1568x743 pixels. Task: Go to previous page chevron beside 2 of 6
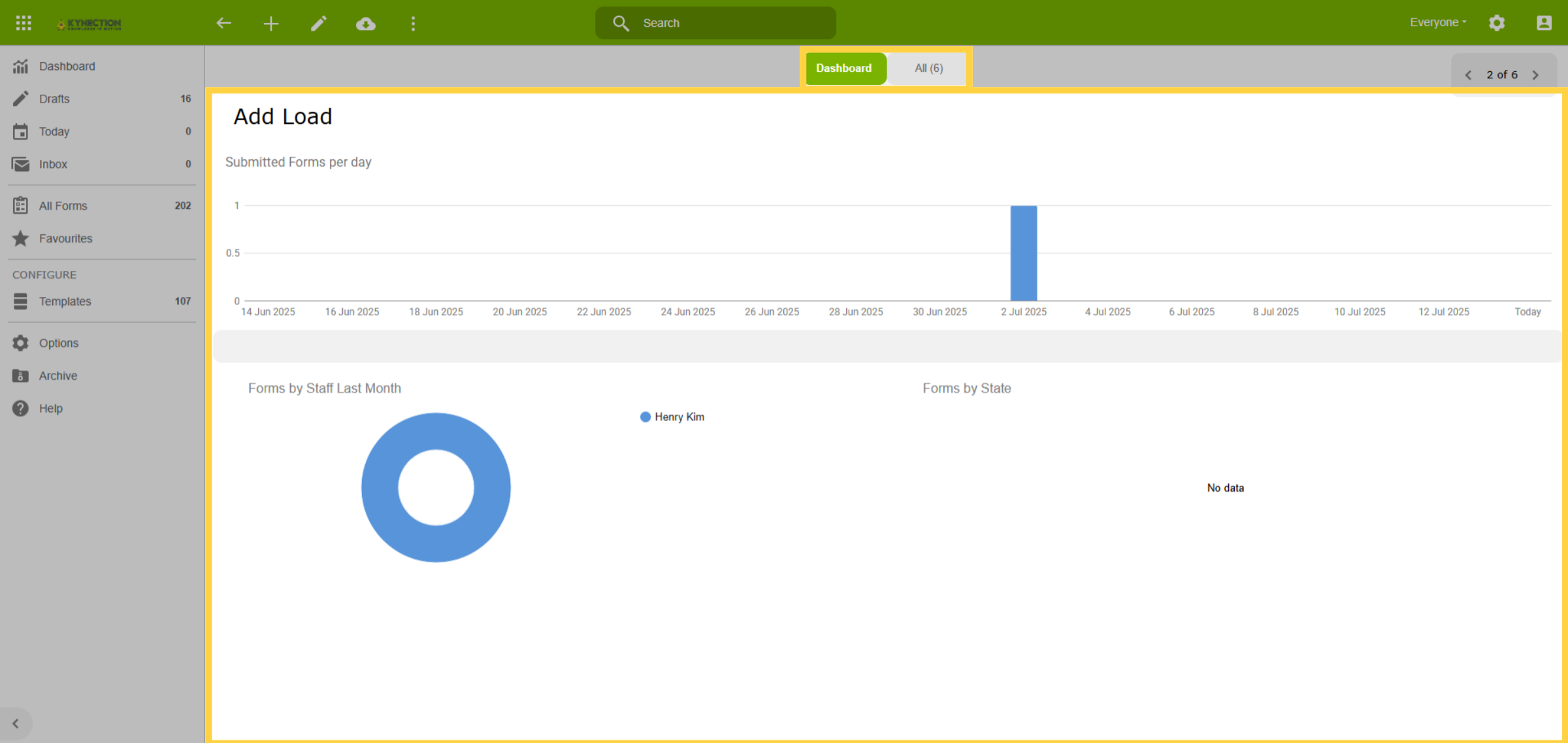[1468, 75]
